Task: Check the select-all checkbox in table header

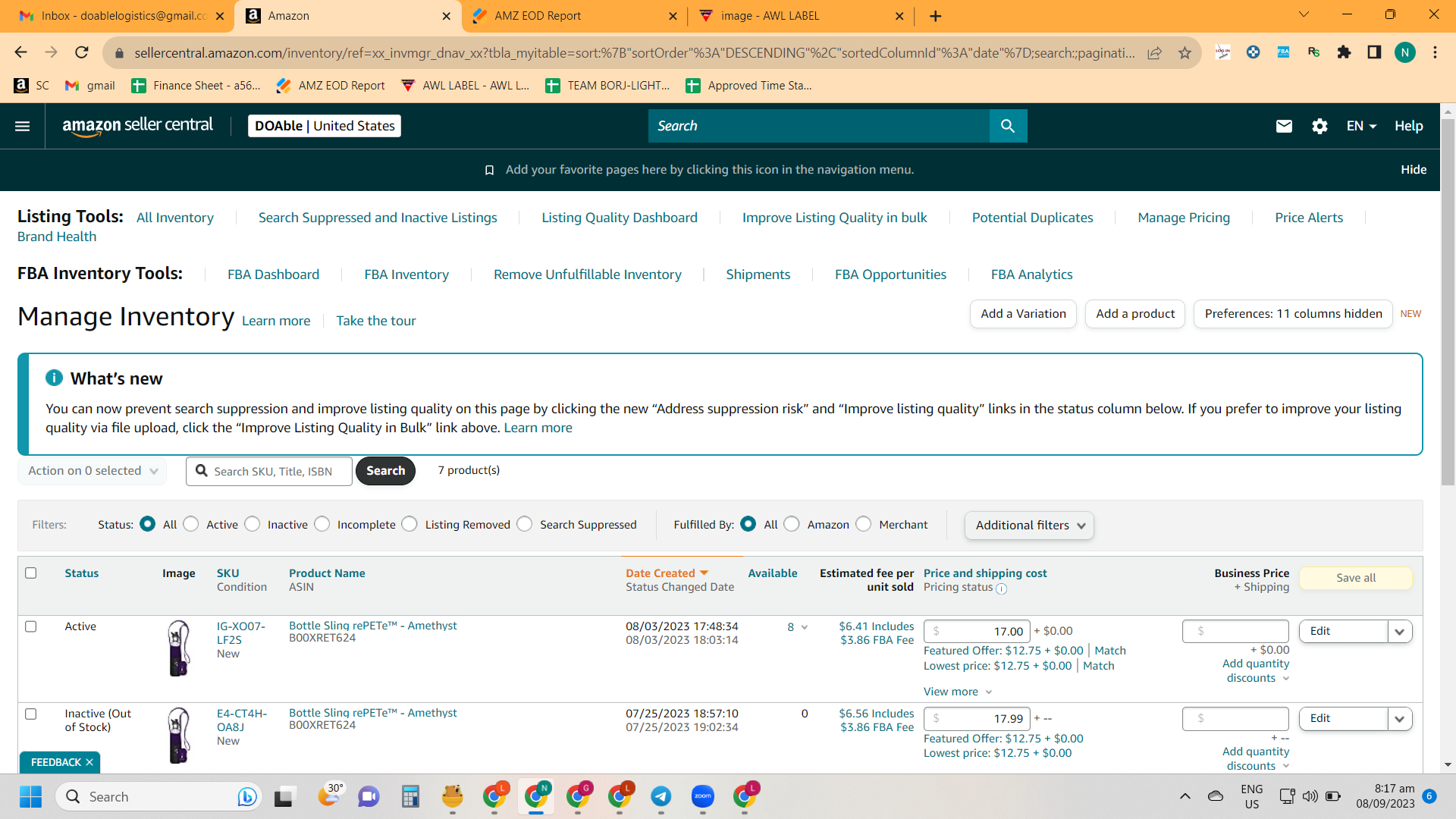Action: click(x=31, y=573)
